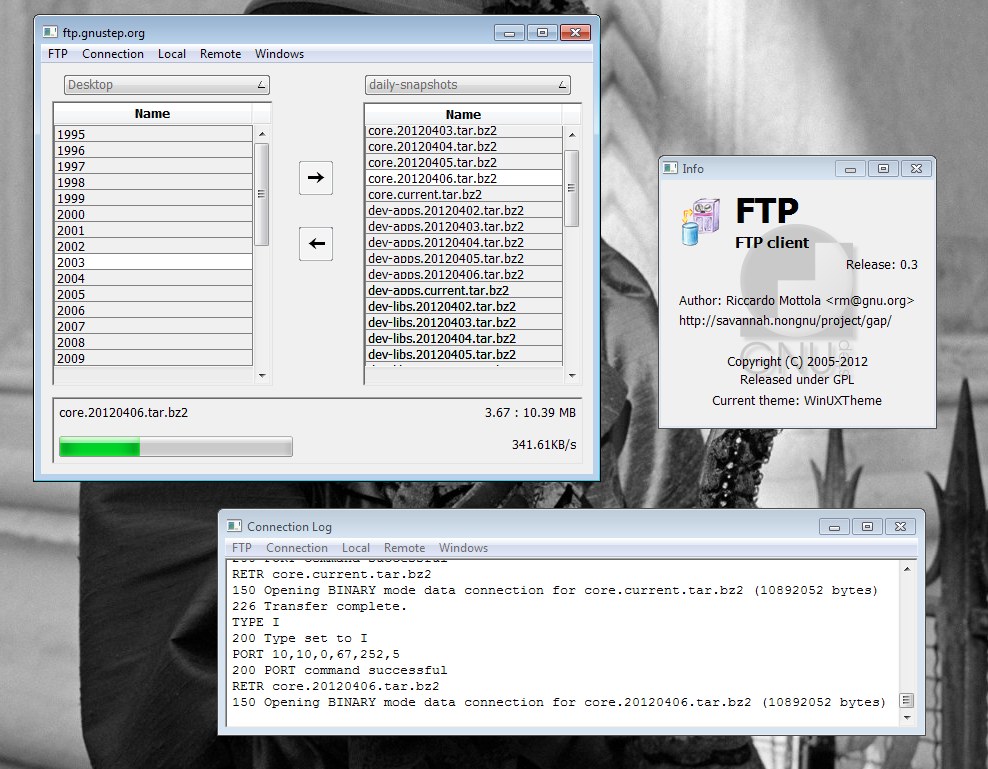
Task: Open the Desktop local directory dropdown
Action: coord(167,85)
